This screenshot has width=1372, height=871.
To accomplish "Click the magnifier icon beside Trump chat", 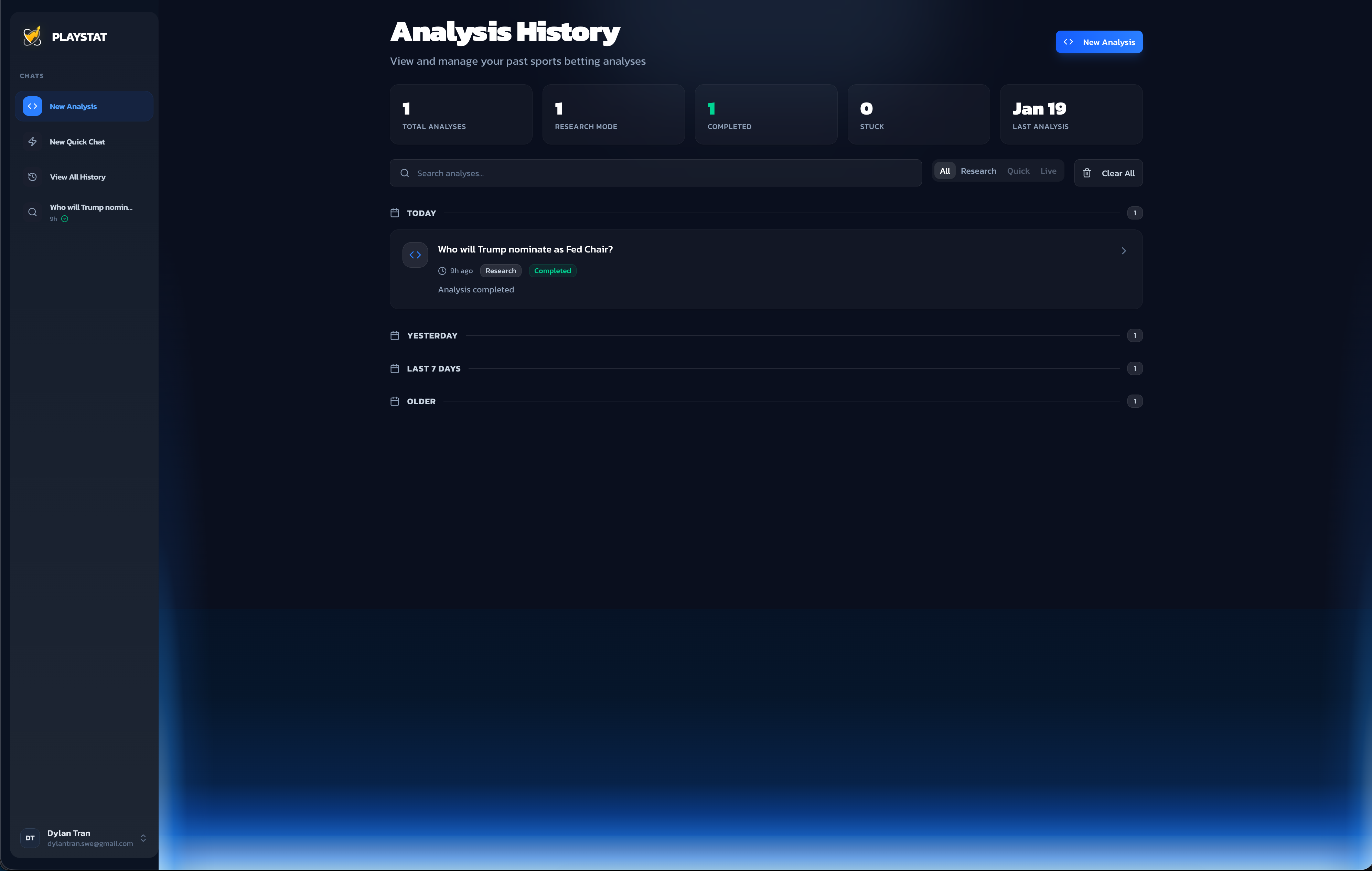I will (x=32, y=212).
